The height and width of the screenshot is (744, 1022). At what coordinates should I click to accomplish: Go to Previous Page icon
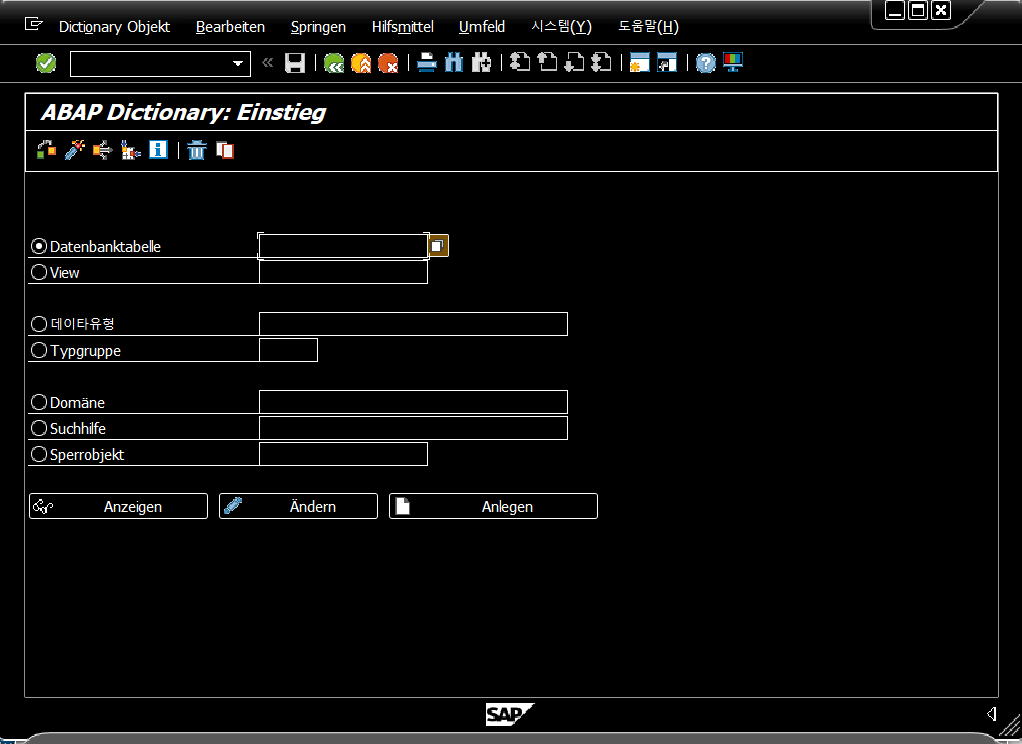coord(547,63)
